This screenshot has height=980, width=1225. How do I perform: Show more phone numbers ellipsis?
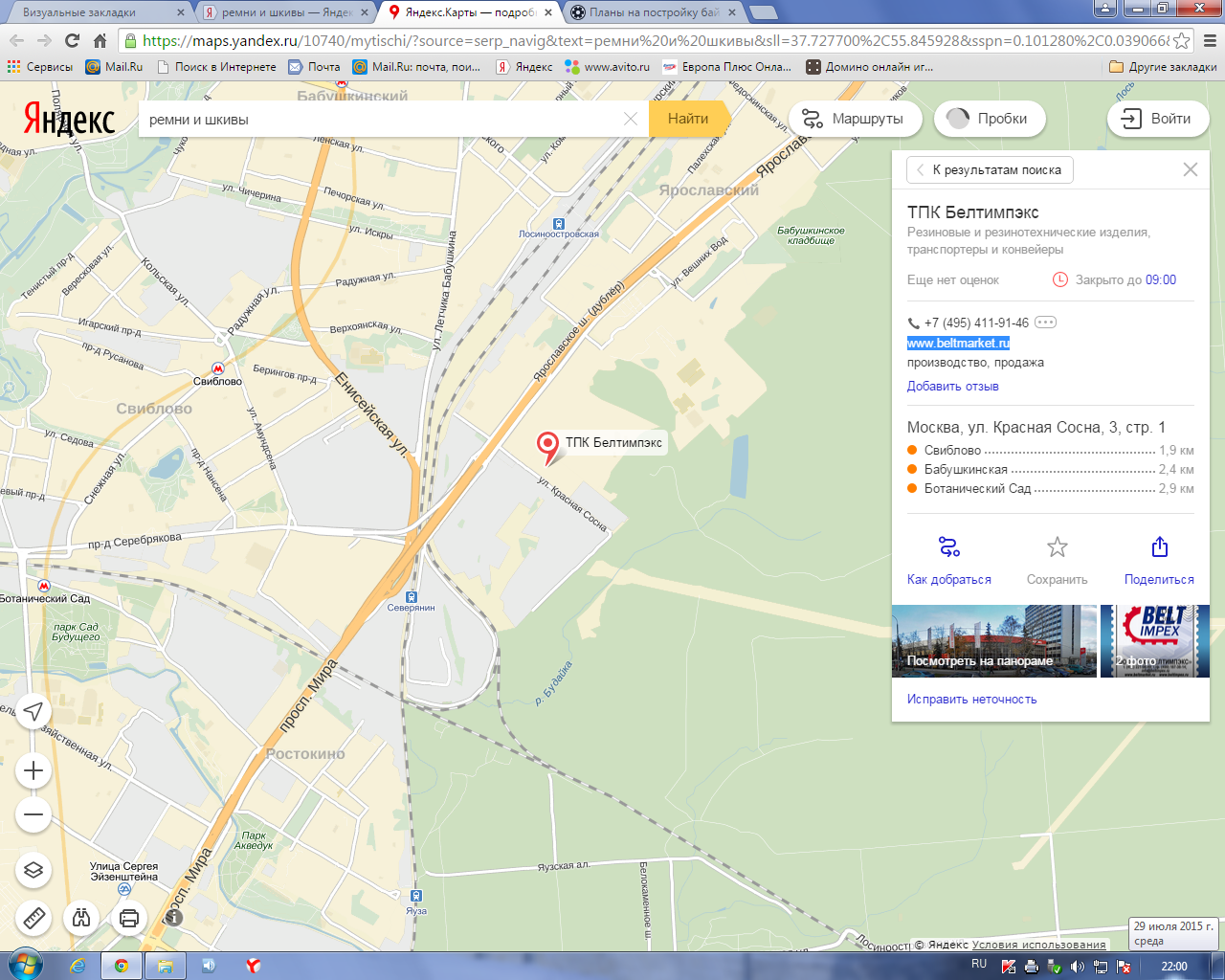click(1045, 323)
